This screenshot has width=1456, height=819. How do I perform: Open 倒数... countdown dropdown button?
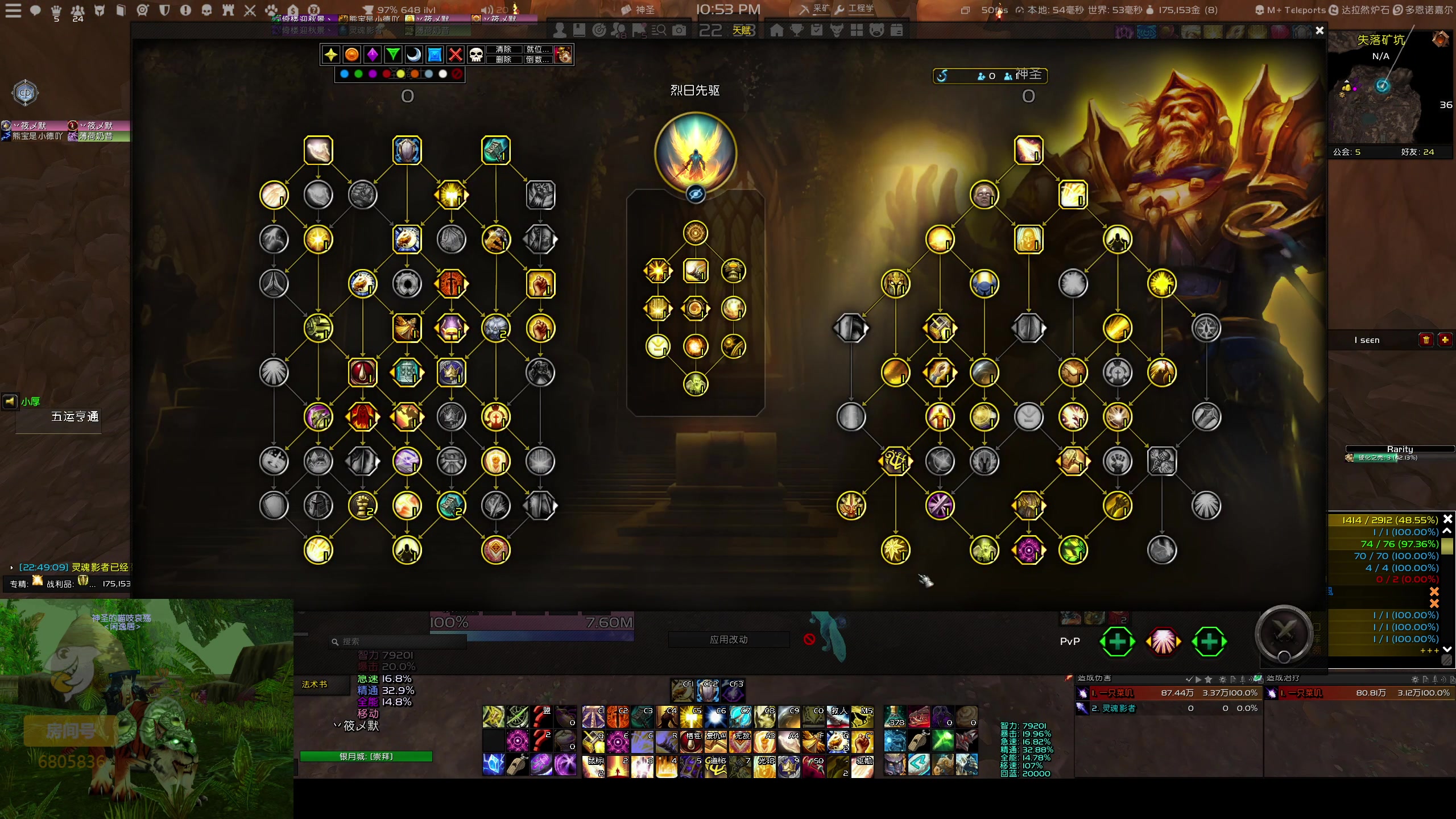coord(537,59)
